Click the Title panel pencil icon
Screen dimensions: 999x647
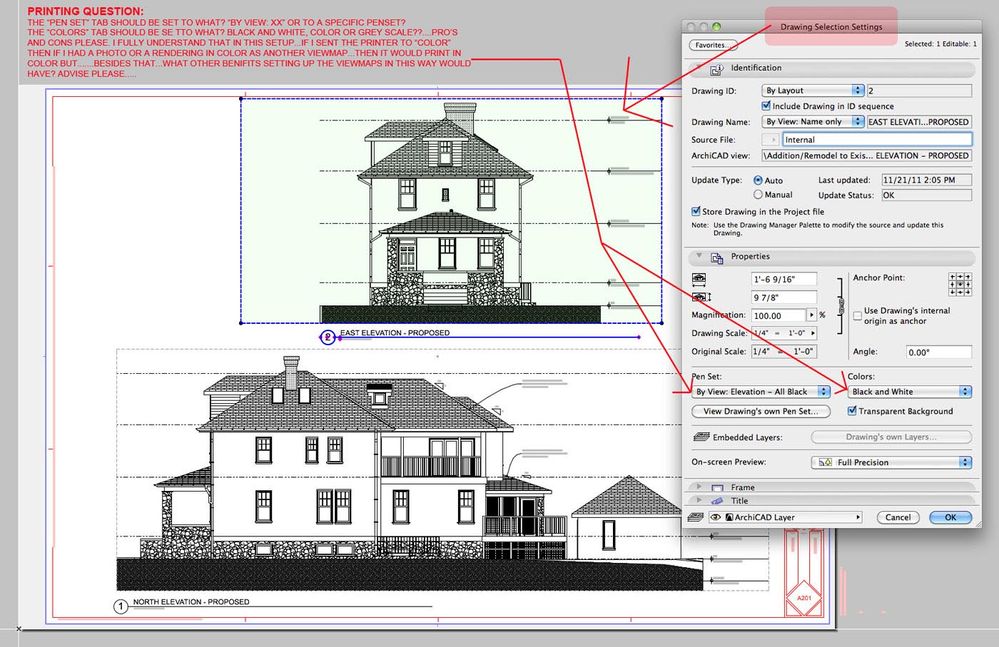click(x=716, y=501)
